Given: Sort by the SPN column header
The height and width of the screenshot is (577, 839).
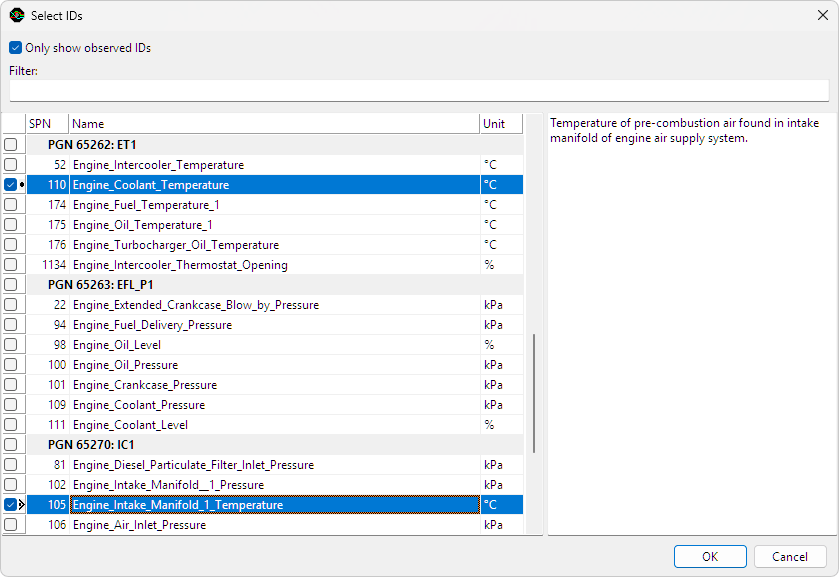Looking at the screenshot, I should [48, 124].
